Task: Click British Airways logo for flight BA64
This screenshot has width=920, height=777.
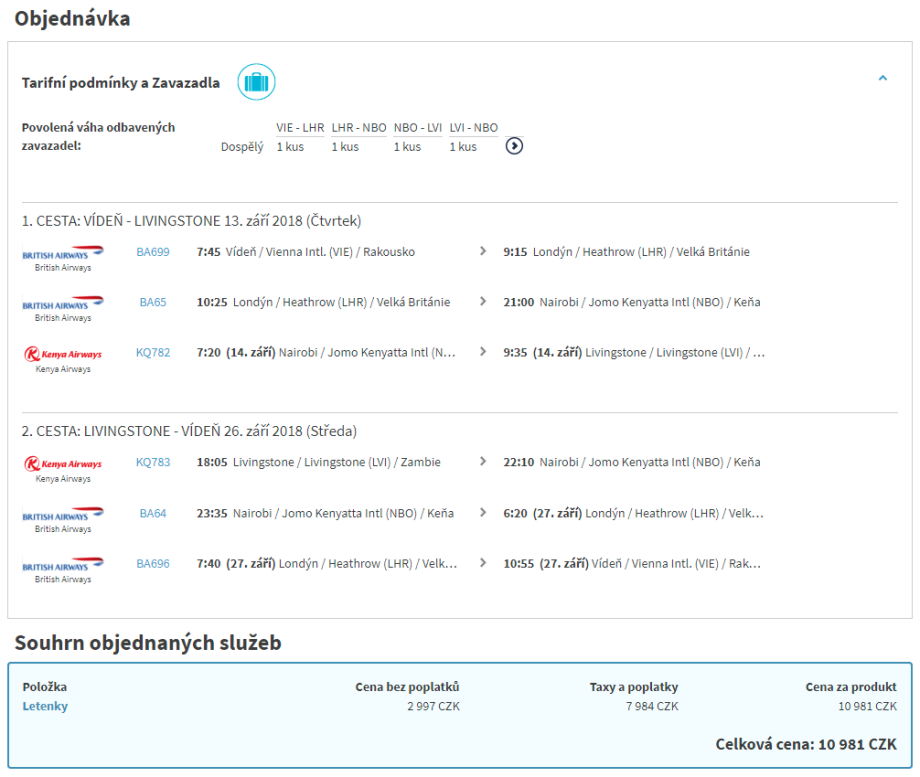Action: (63, 516)
